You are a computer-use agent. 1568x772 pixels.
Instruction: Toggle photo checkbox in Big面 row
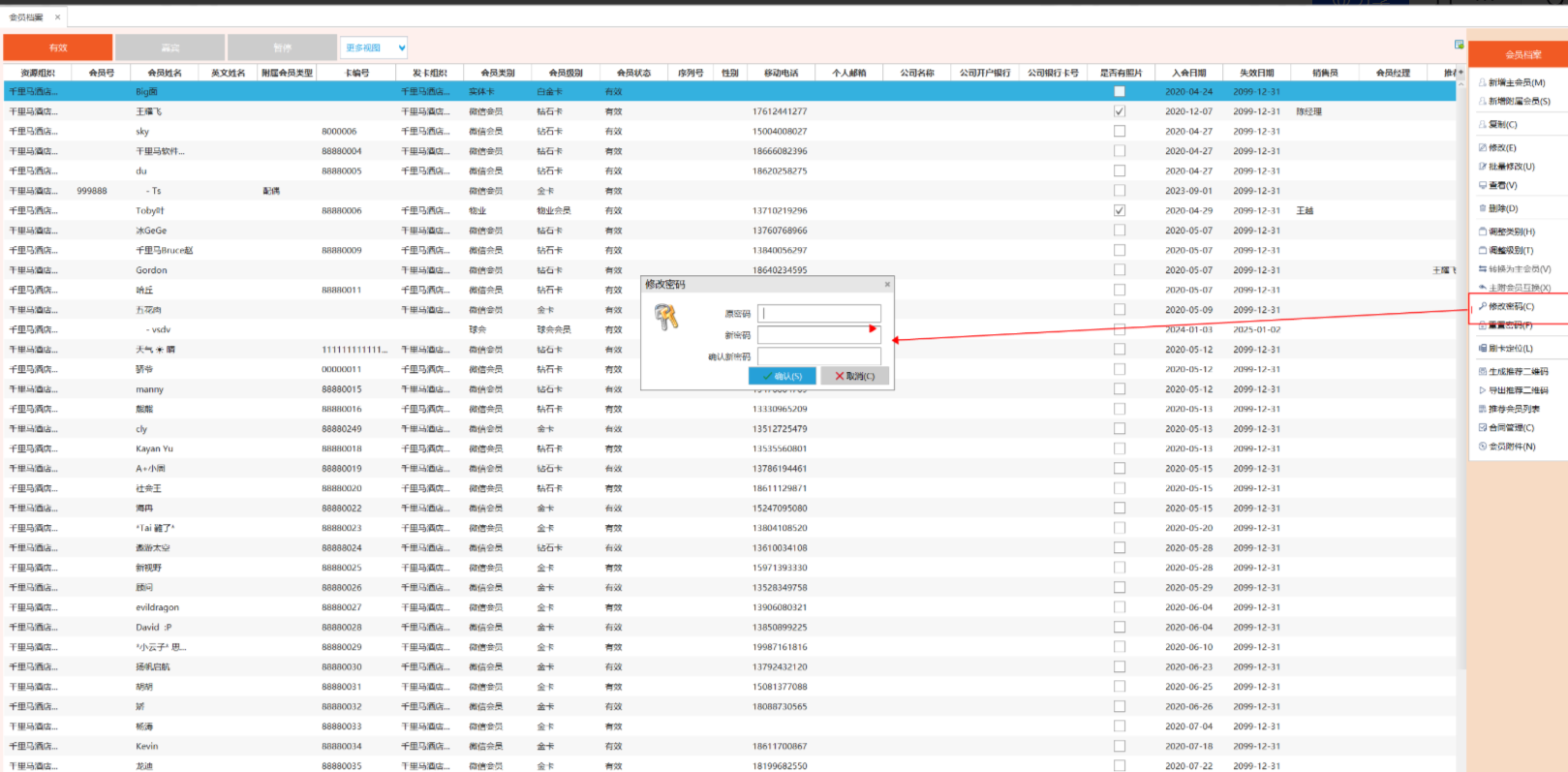click(x=1120, y=92)
